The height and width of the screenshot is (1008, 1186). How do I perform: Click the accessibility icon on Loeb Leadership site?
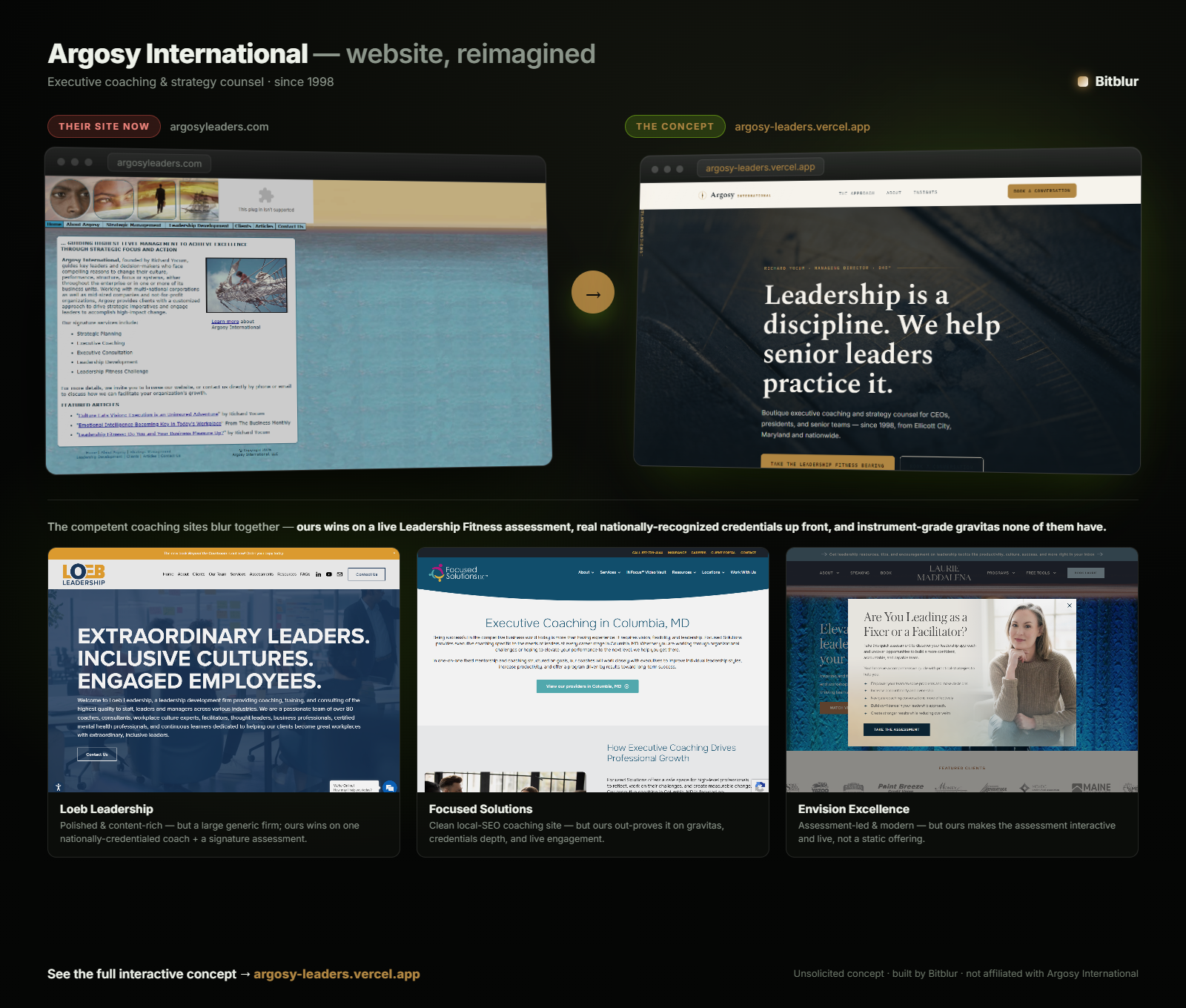click(59, 787)
